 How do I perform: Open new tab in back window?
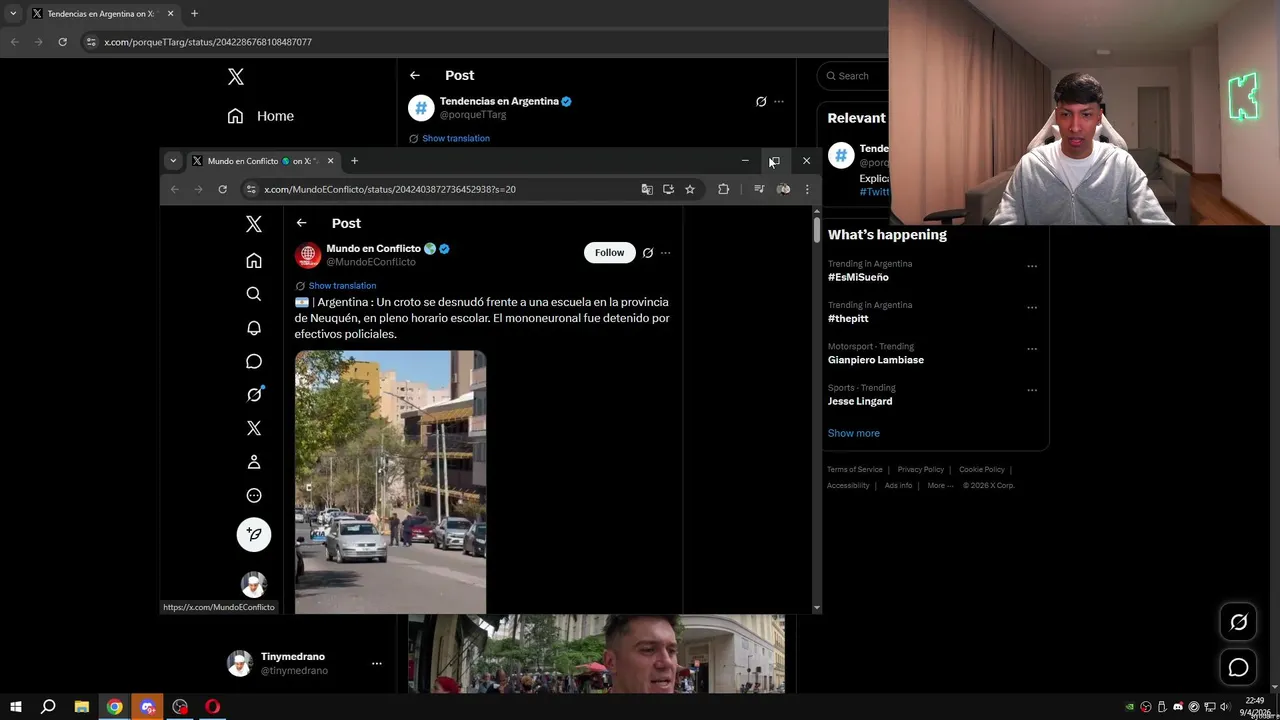pos(194,14)
